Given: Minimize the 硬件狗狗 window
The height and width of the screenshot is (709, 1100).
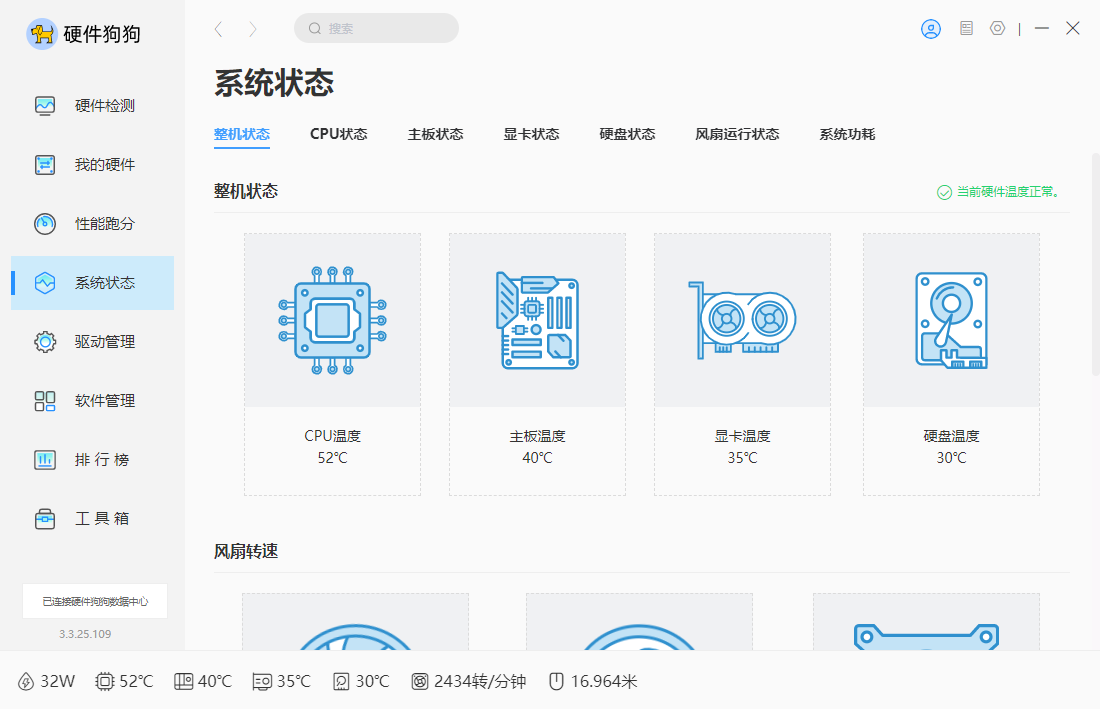Looking at the screenshot, I should click(1042, 29).
